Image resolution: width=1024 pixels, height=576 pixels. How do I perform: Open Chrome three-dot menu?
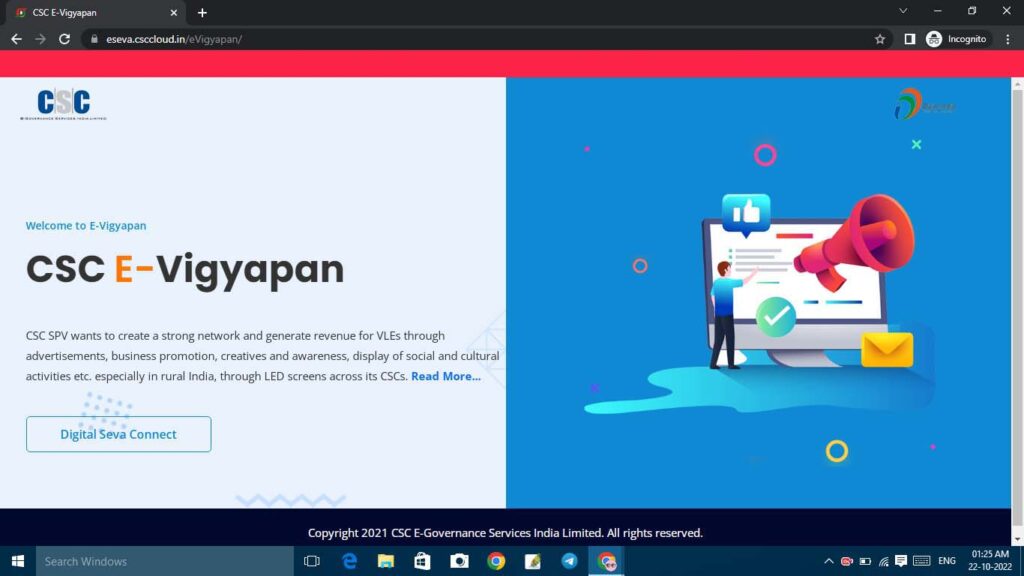(x=1008, y=39)
